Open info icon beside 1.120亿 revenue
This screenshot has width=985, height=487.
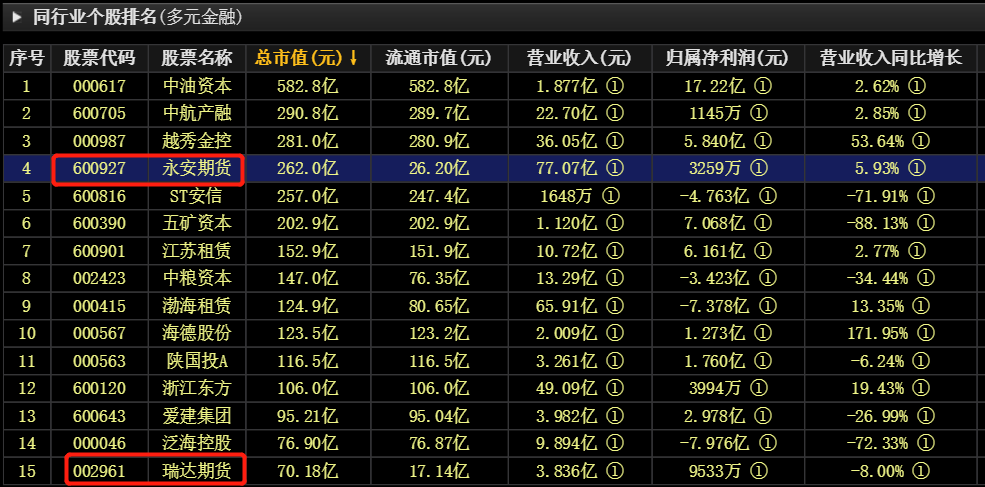point(615,224)
